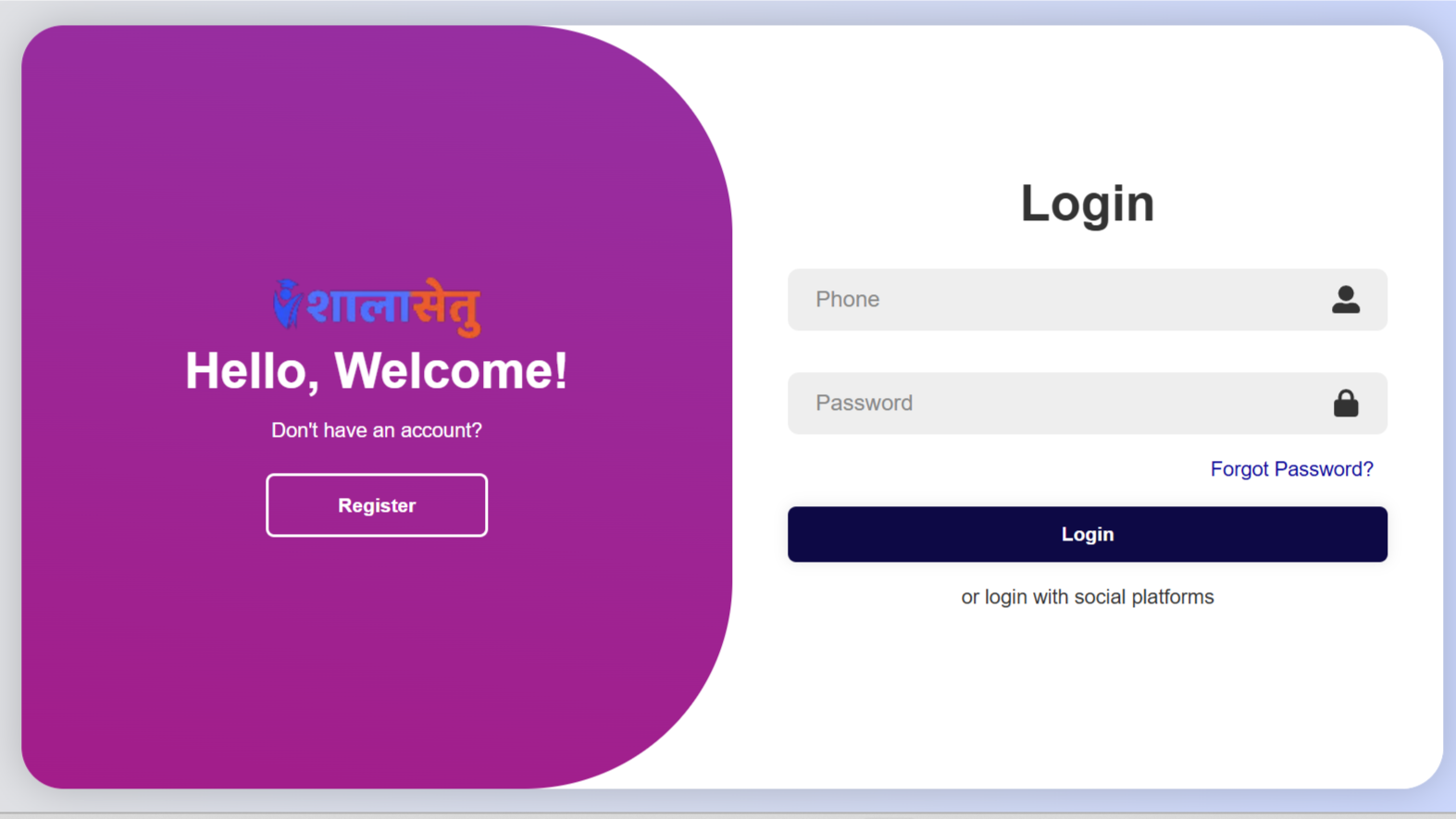Click the Phone placeholder text

tap(847, 300)
